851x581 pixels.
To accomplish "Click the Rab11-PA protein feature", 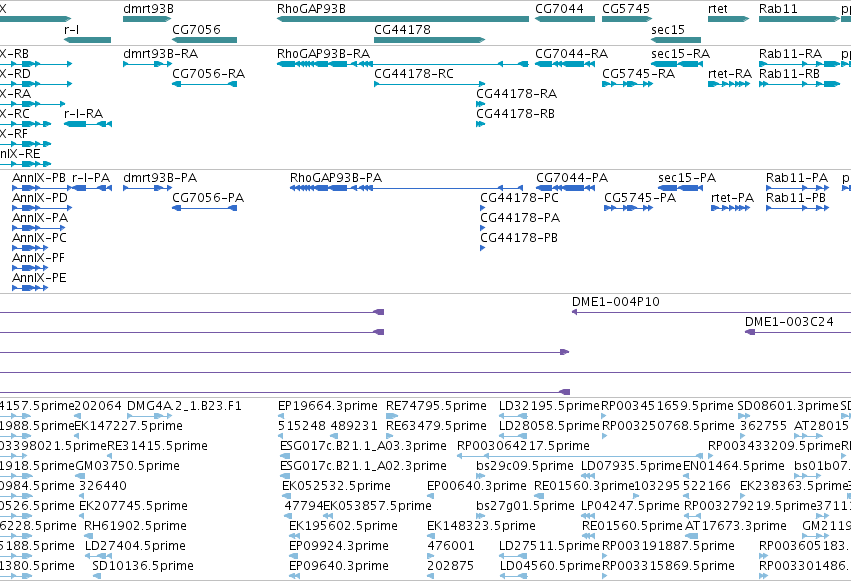I will tap(797, 188).
